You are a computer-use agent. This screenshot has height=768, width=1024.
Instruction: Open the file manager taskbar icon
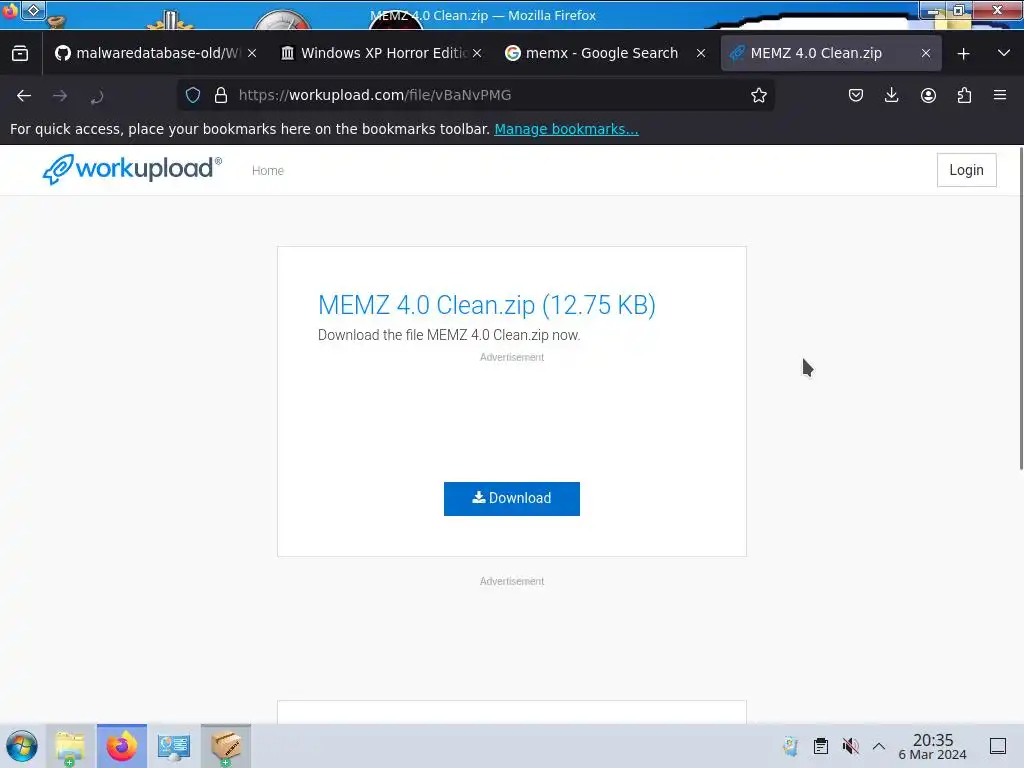[70, 746]
